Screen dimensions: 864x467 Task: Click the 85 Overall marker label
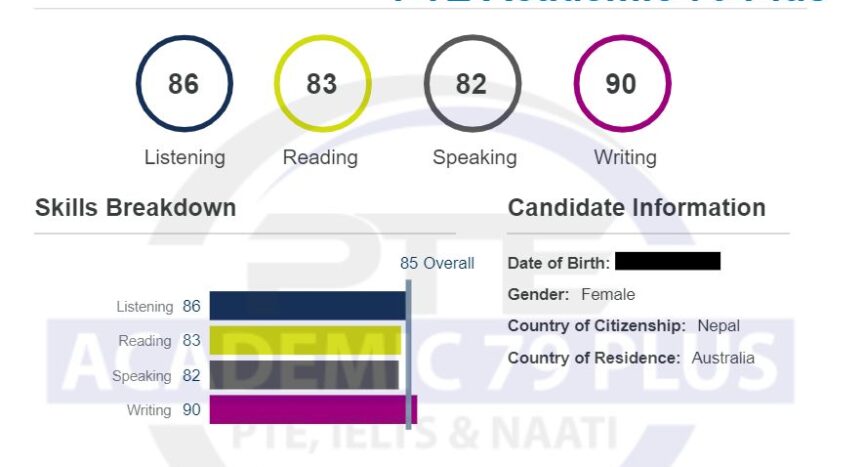[437, 263]
